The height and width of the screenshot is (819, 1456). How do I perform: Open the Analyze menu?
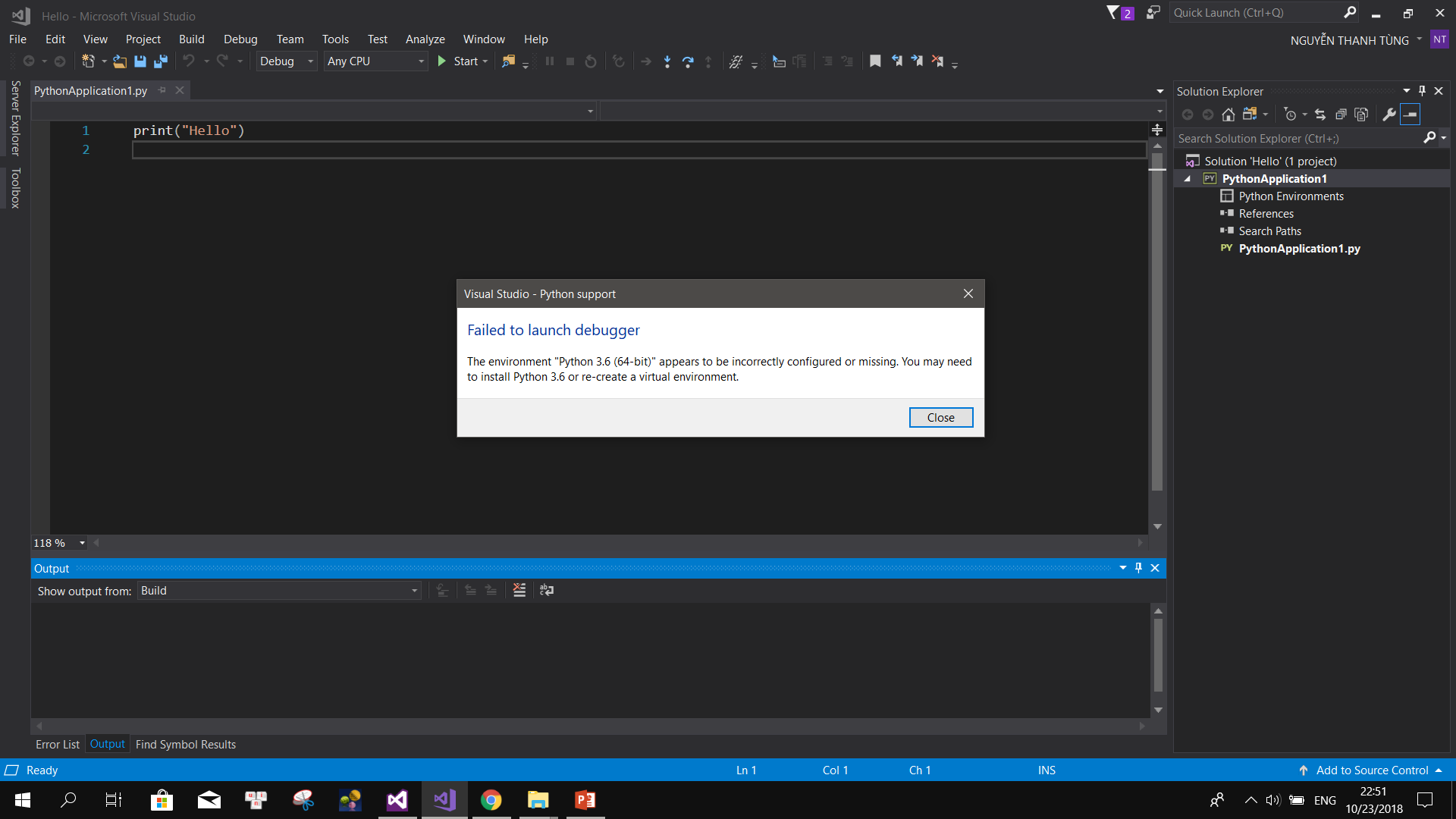[425, 39]
